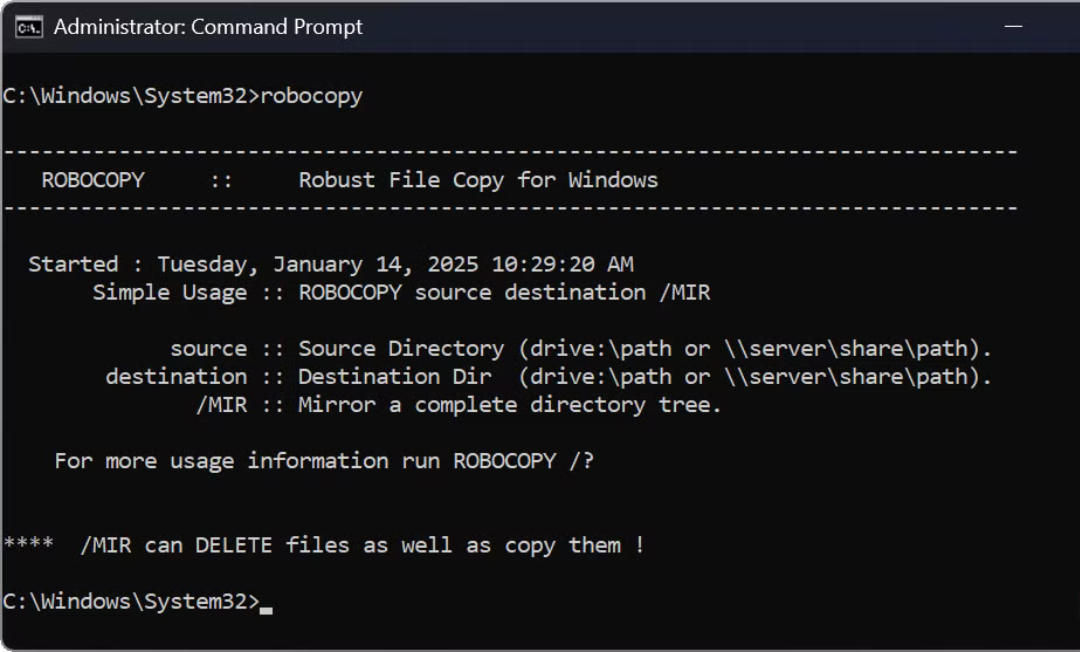Click the "DELETE" word in the warning line
This screenshot has height=652, width=1080.
click(x=233, y=545)
